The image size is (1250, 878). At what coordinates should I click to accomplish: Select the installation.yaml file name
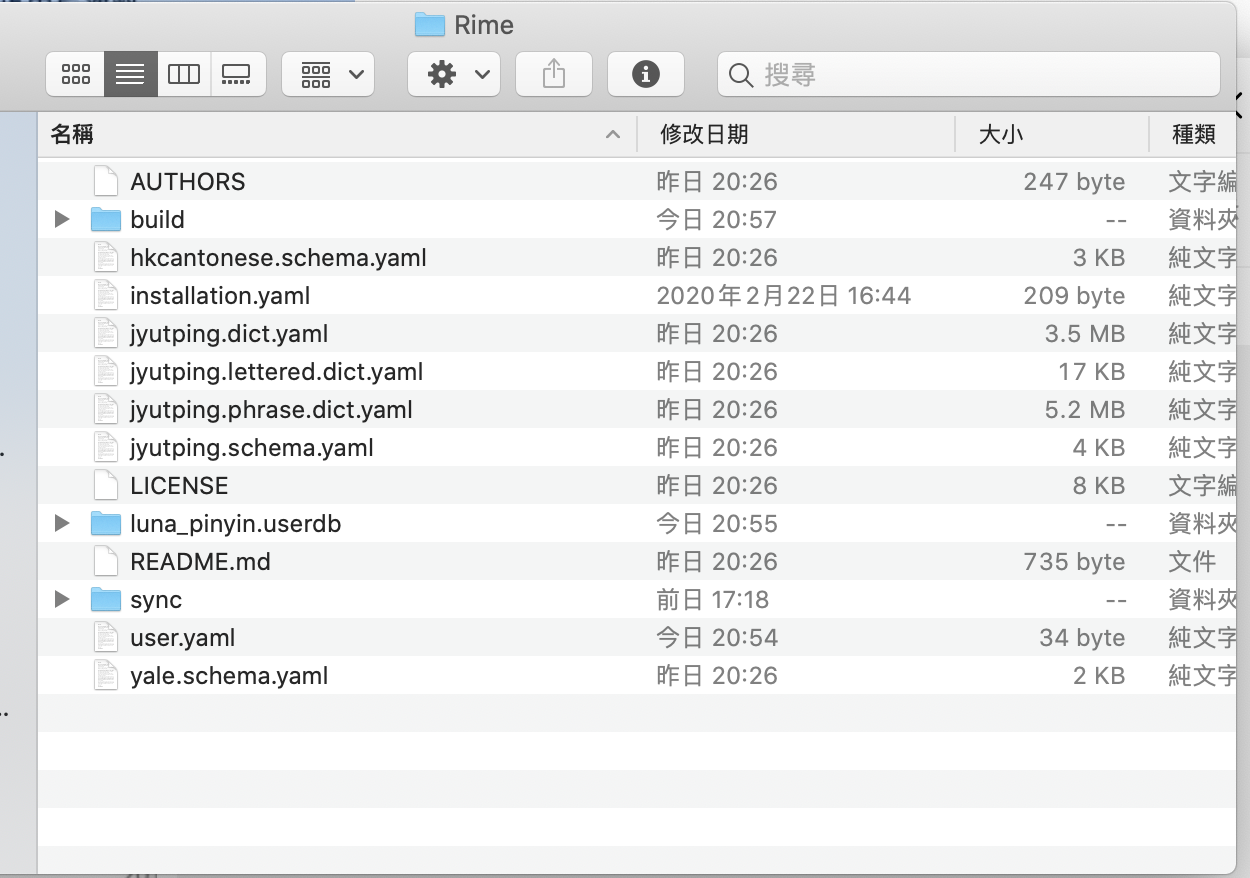click(220, 296)
